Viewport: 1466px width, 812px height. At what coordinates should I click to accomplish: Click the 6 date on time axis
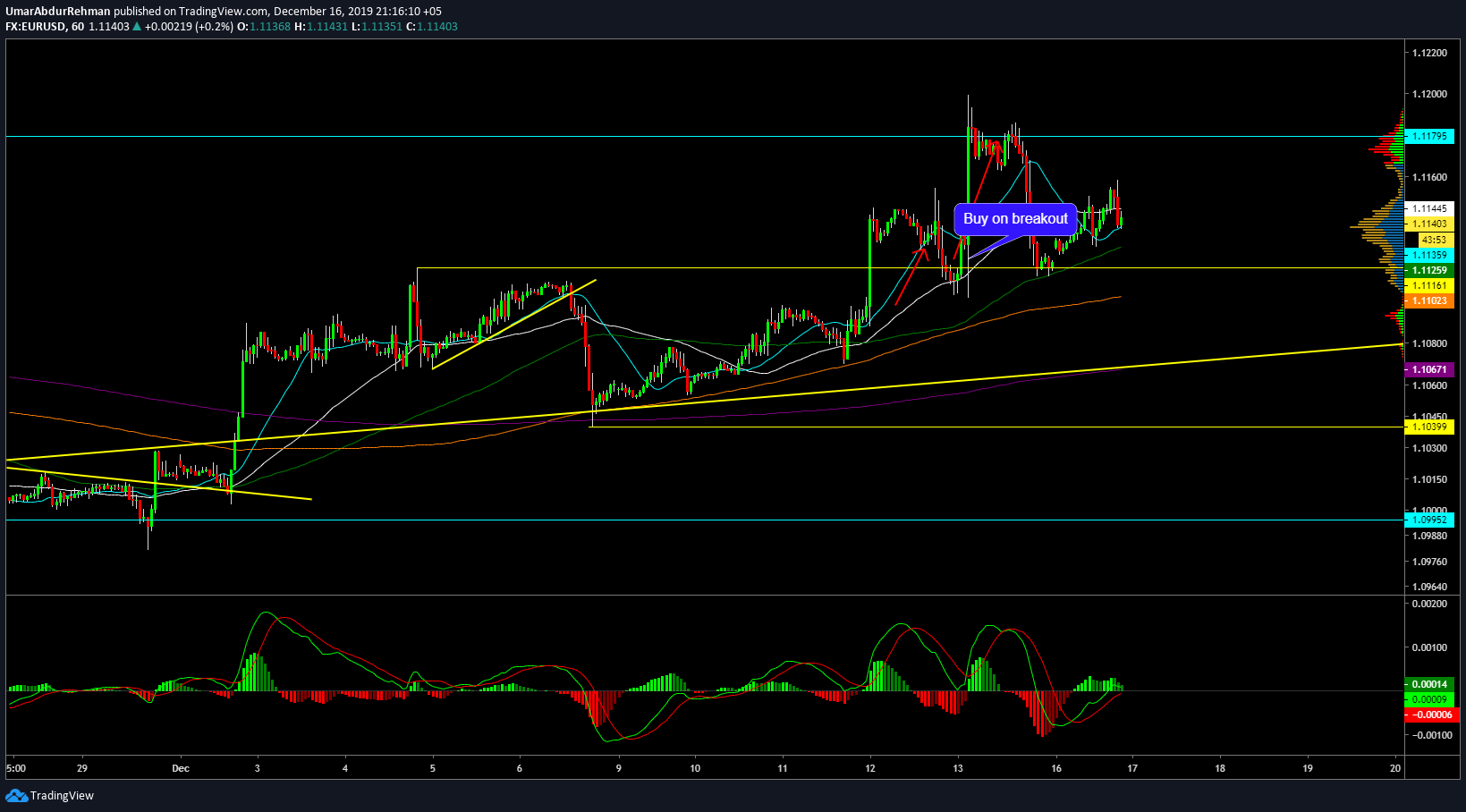(x=520, y=768)
